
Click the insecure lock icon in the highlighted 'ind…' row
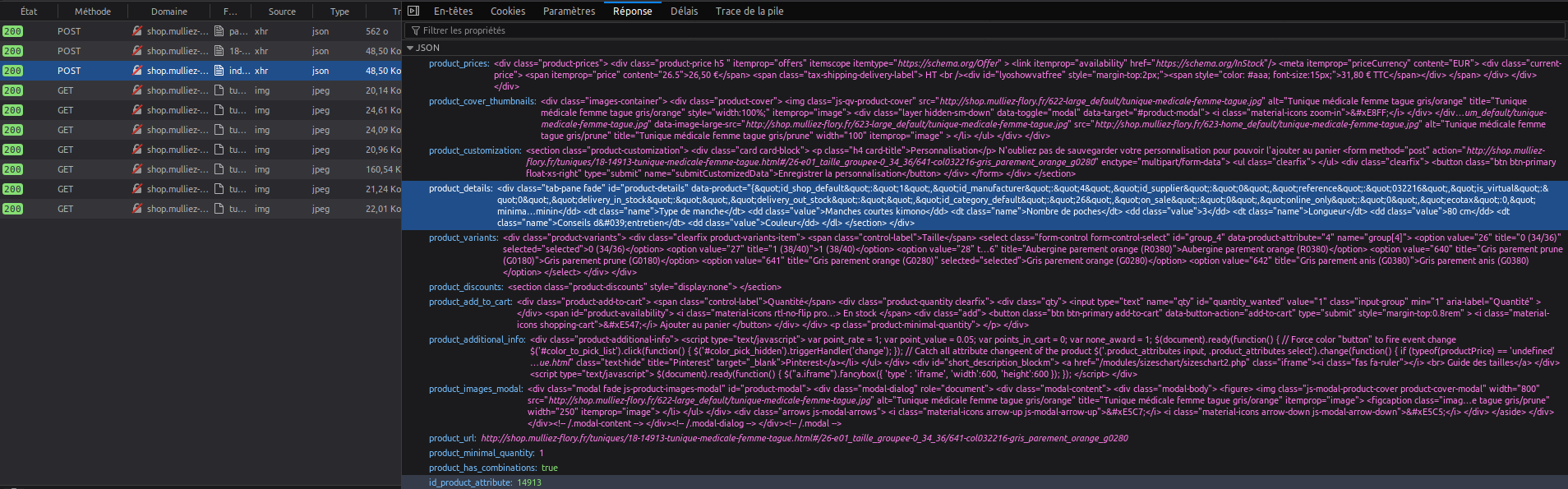(x=137, y=71)
